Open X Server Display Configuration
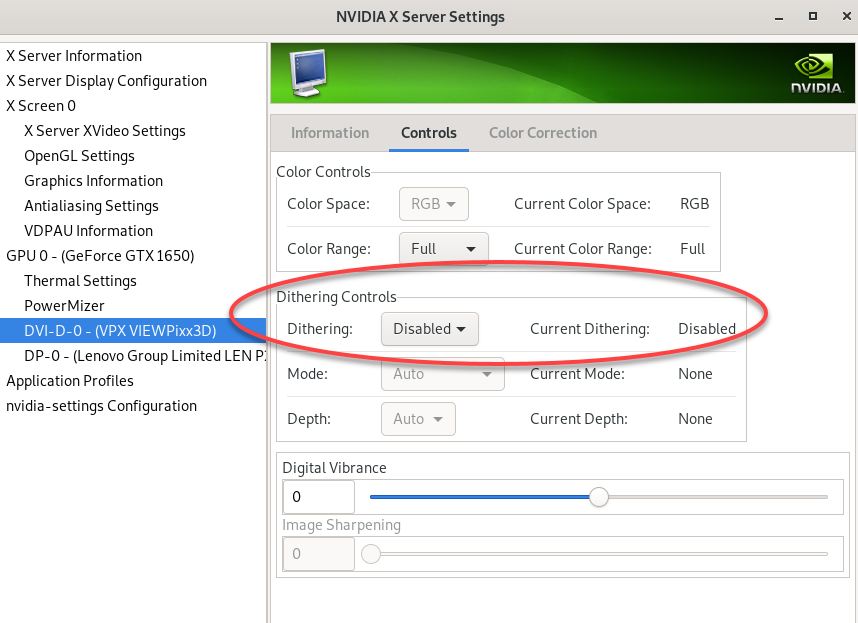The width and height of the screenshot is (858, 623). click(x=106, y=81)
